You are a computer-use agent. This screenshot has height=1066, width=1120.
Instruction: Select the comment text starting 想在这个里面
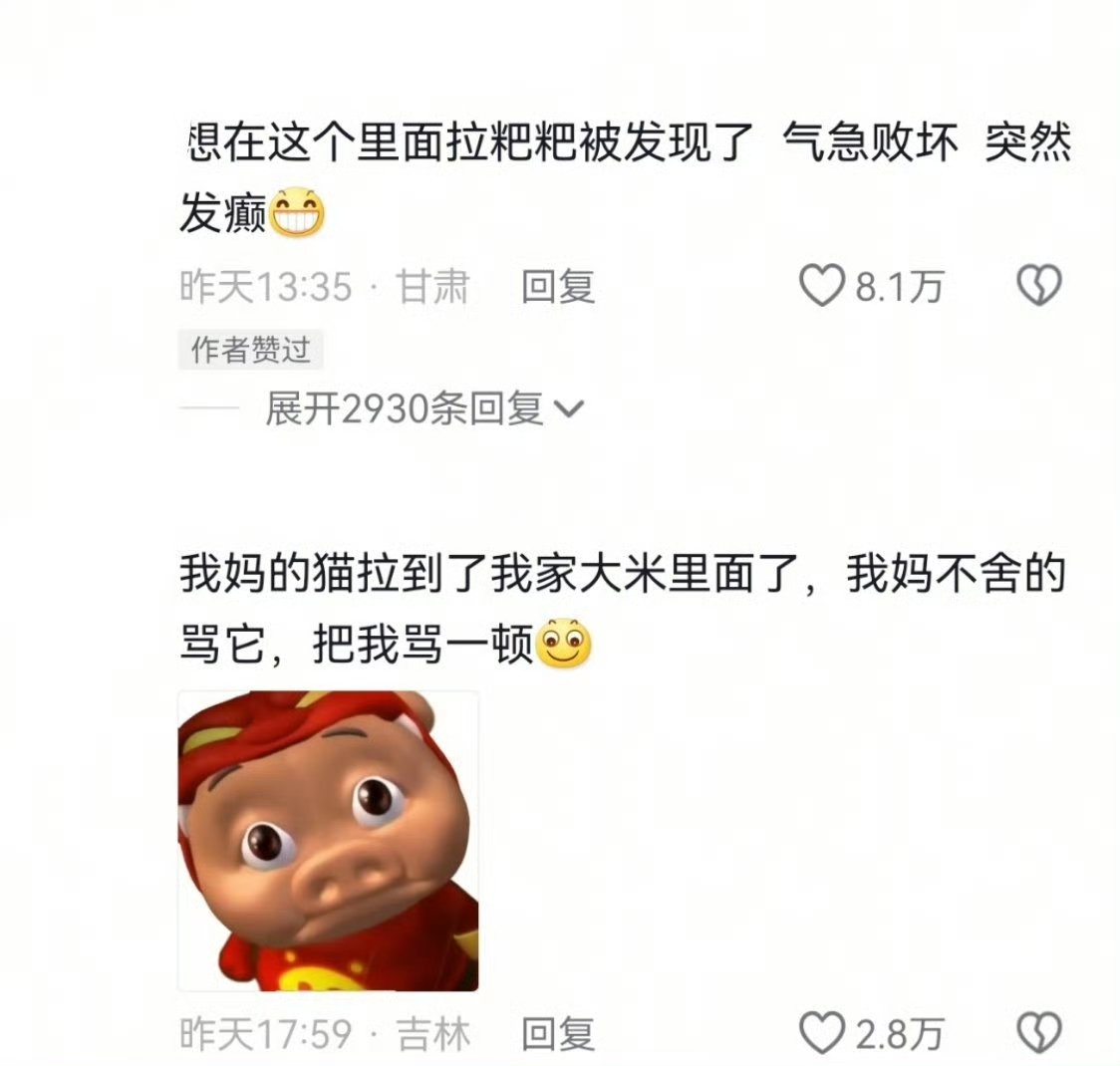tap(626, 177)
